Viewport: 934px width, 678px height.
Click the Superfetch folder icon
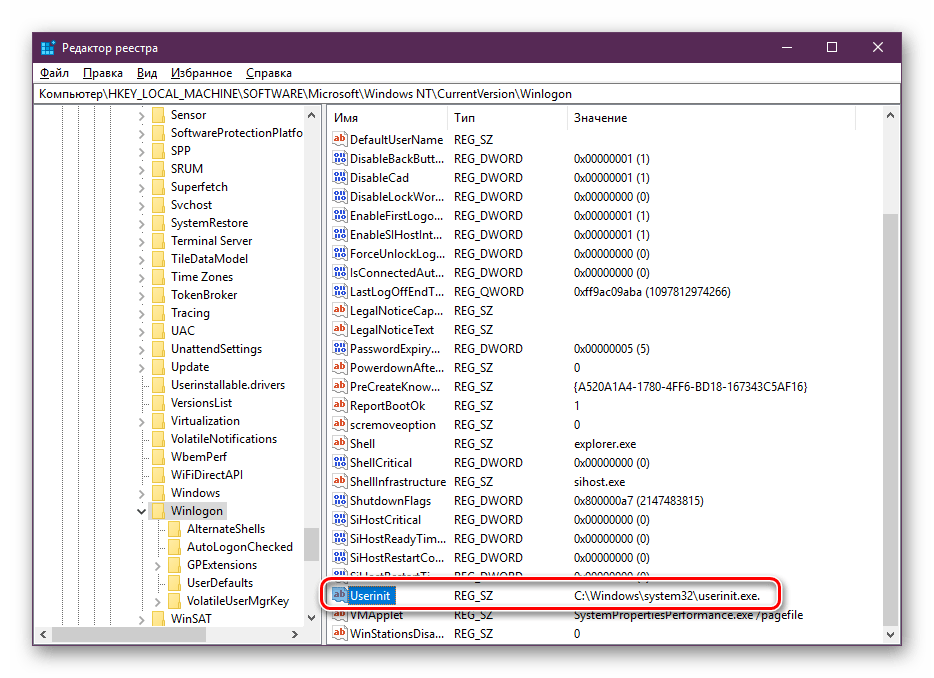click(x=158, y=187)
